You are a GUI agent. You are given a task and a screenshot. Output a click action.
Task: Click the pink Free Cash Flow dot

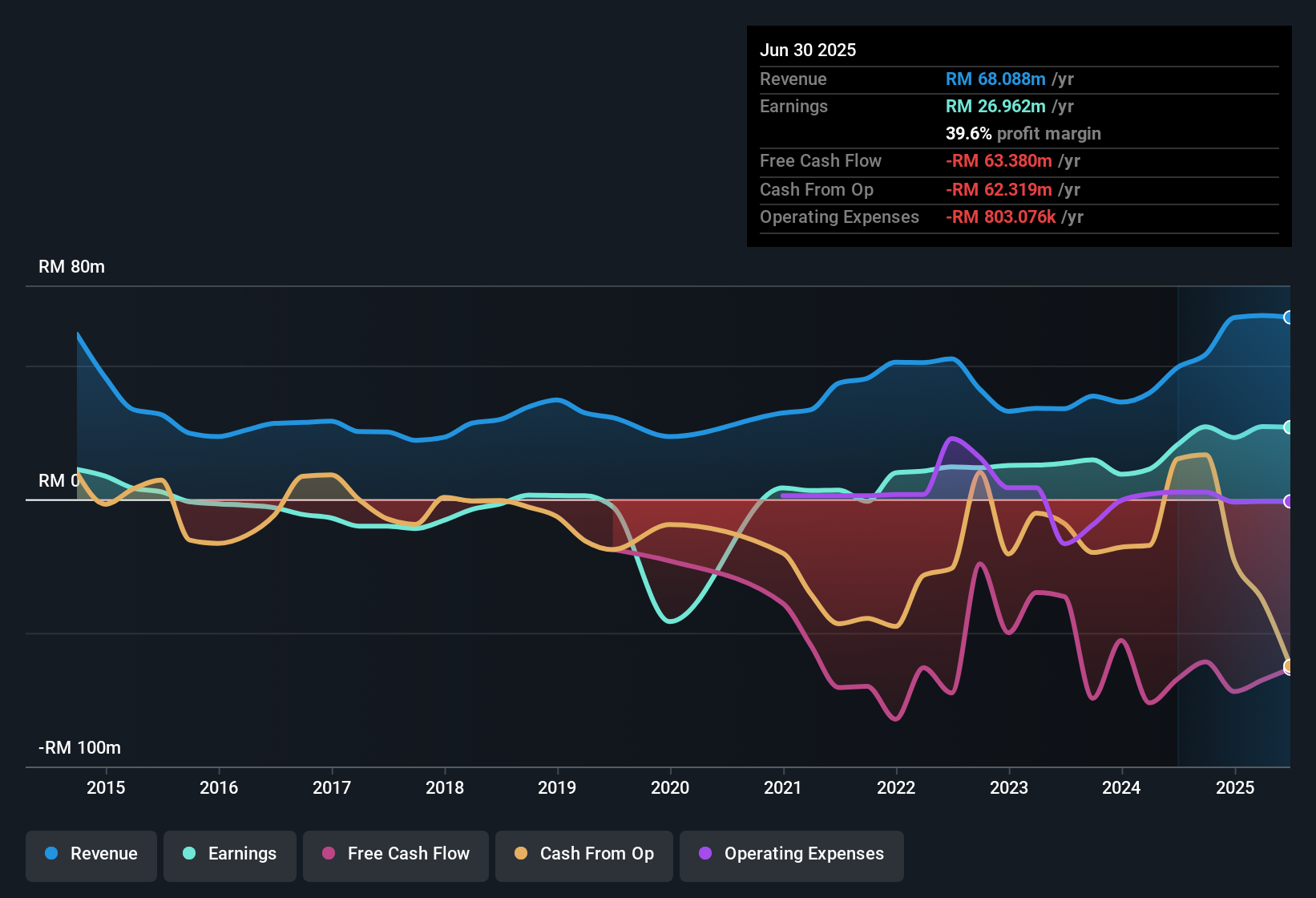(329, 854)
